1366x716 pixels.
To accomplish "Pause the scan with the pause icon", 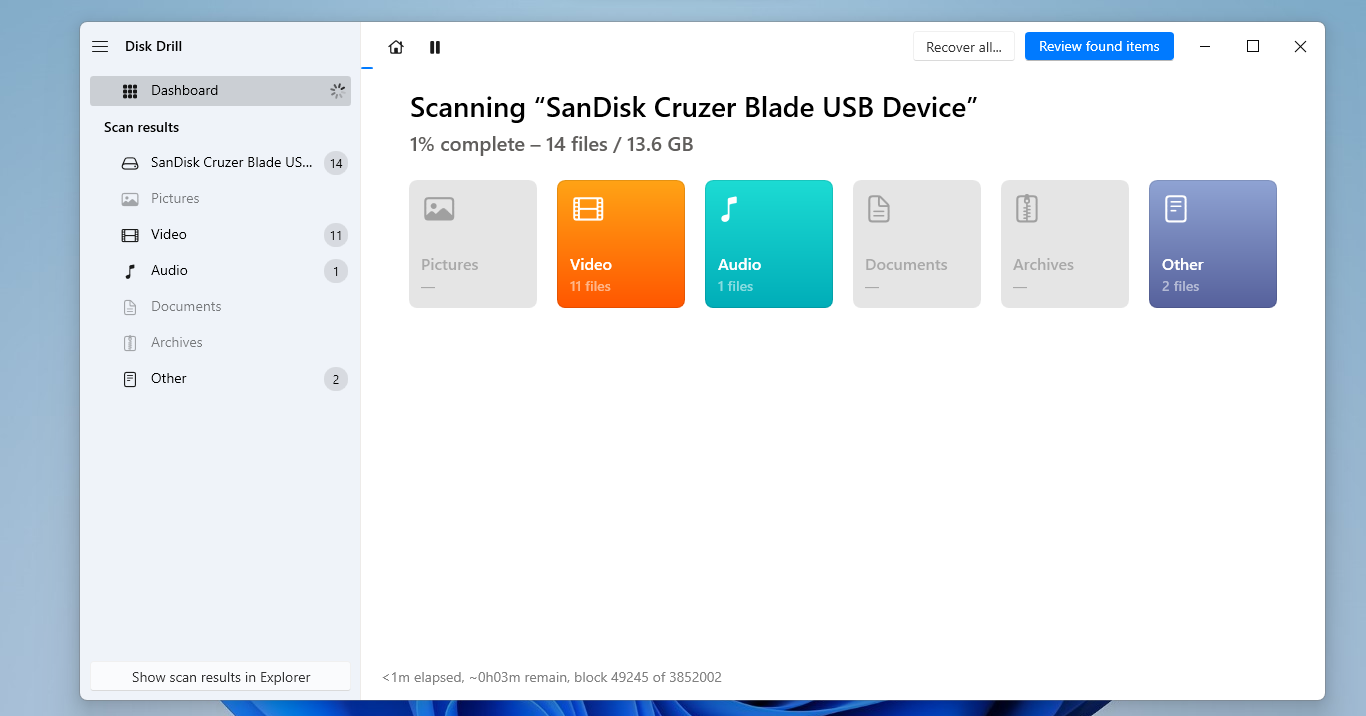I will [435, 47].
